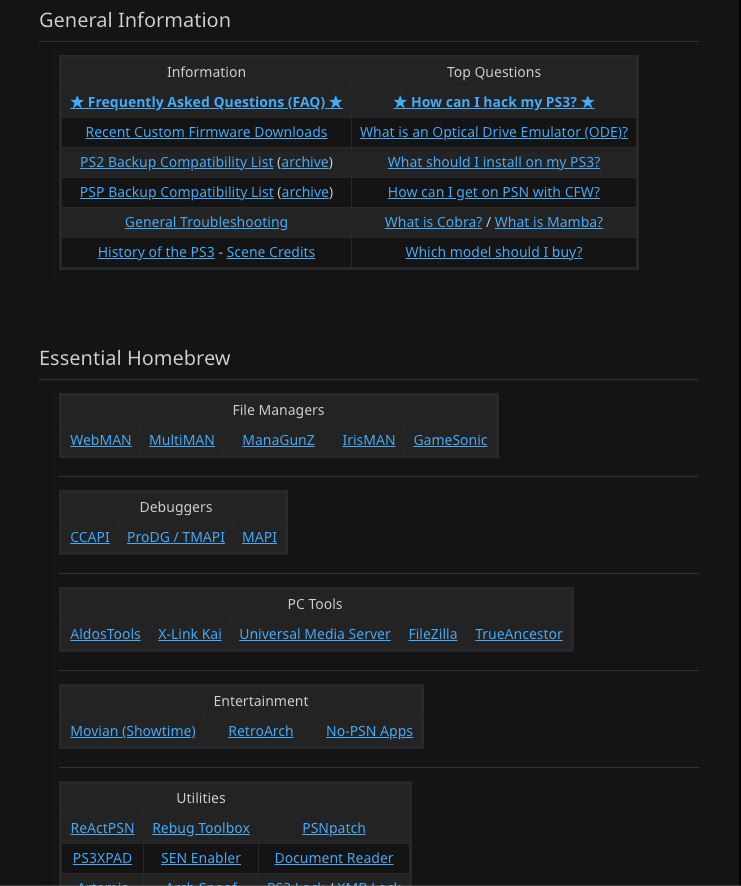741x886 pixels.
Task: Open X-Link Kai link
Action: 190,635
